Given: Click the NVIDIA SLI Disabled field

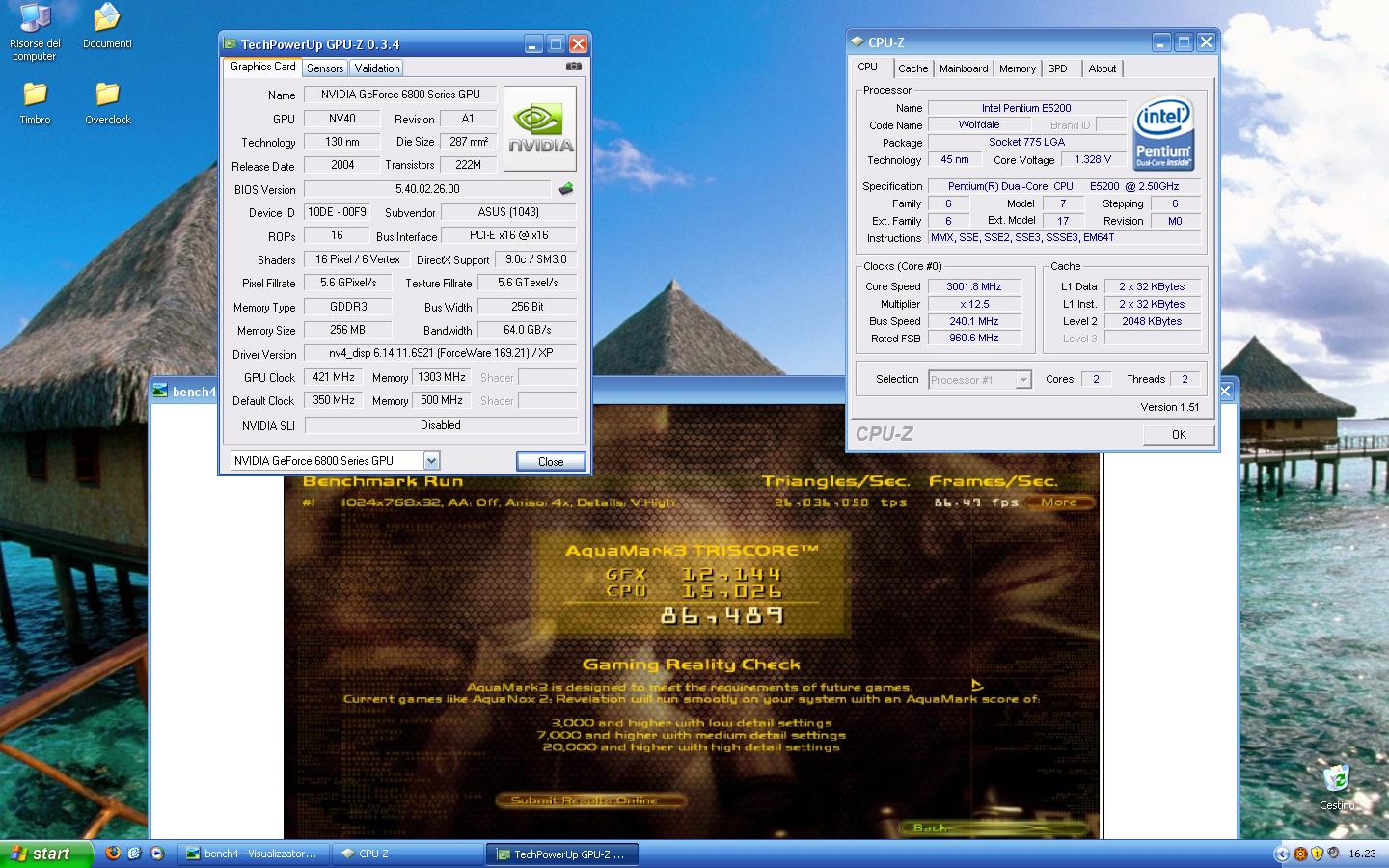Looking at the screenshot, I should 441,425.
